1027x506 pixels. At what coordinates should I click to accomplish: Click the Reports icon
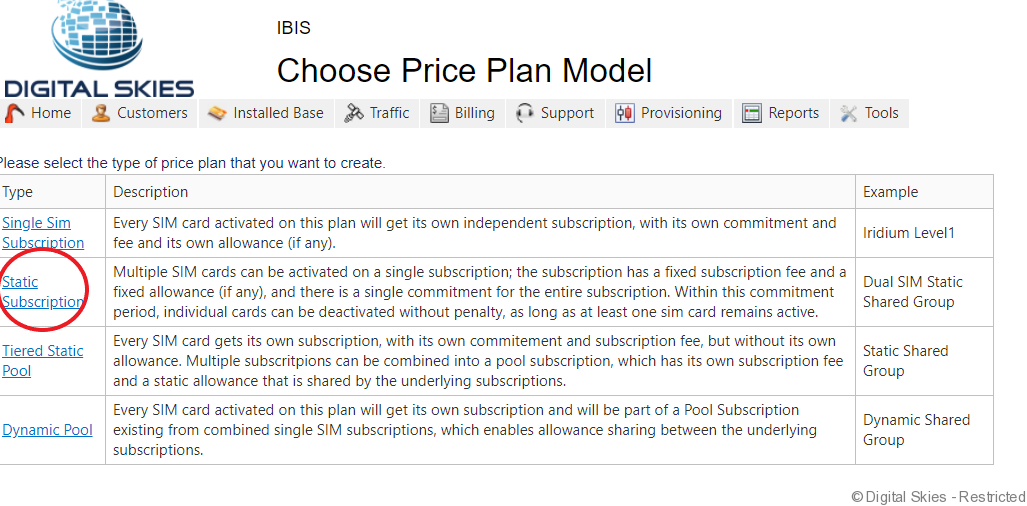(752, 113)
